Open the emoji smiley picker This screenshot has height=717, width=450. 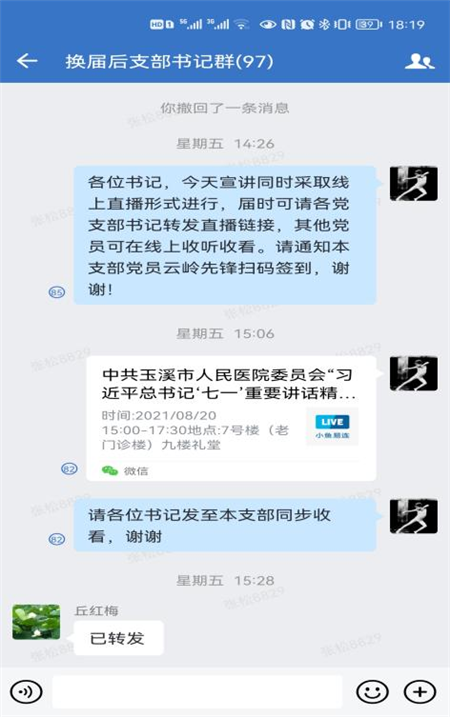(x=372, y=692)
